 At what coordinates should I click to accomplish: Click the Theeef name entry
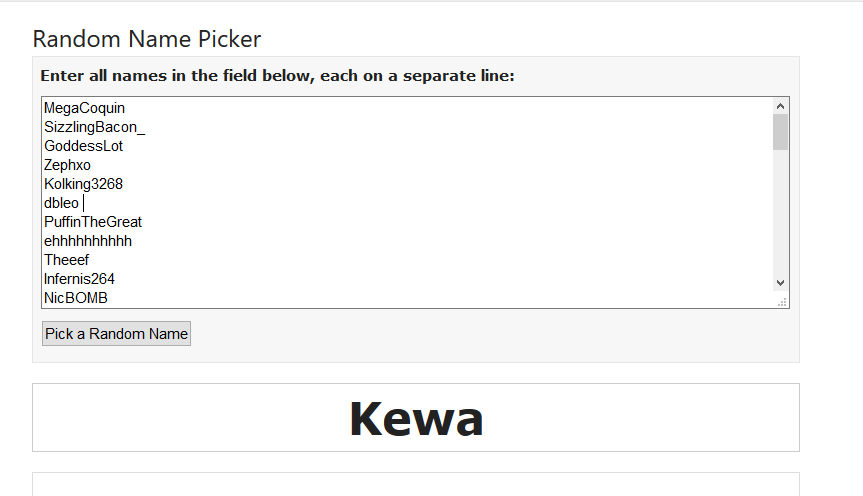(66, 260)
